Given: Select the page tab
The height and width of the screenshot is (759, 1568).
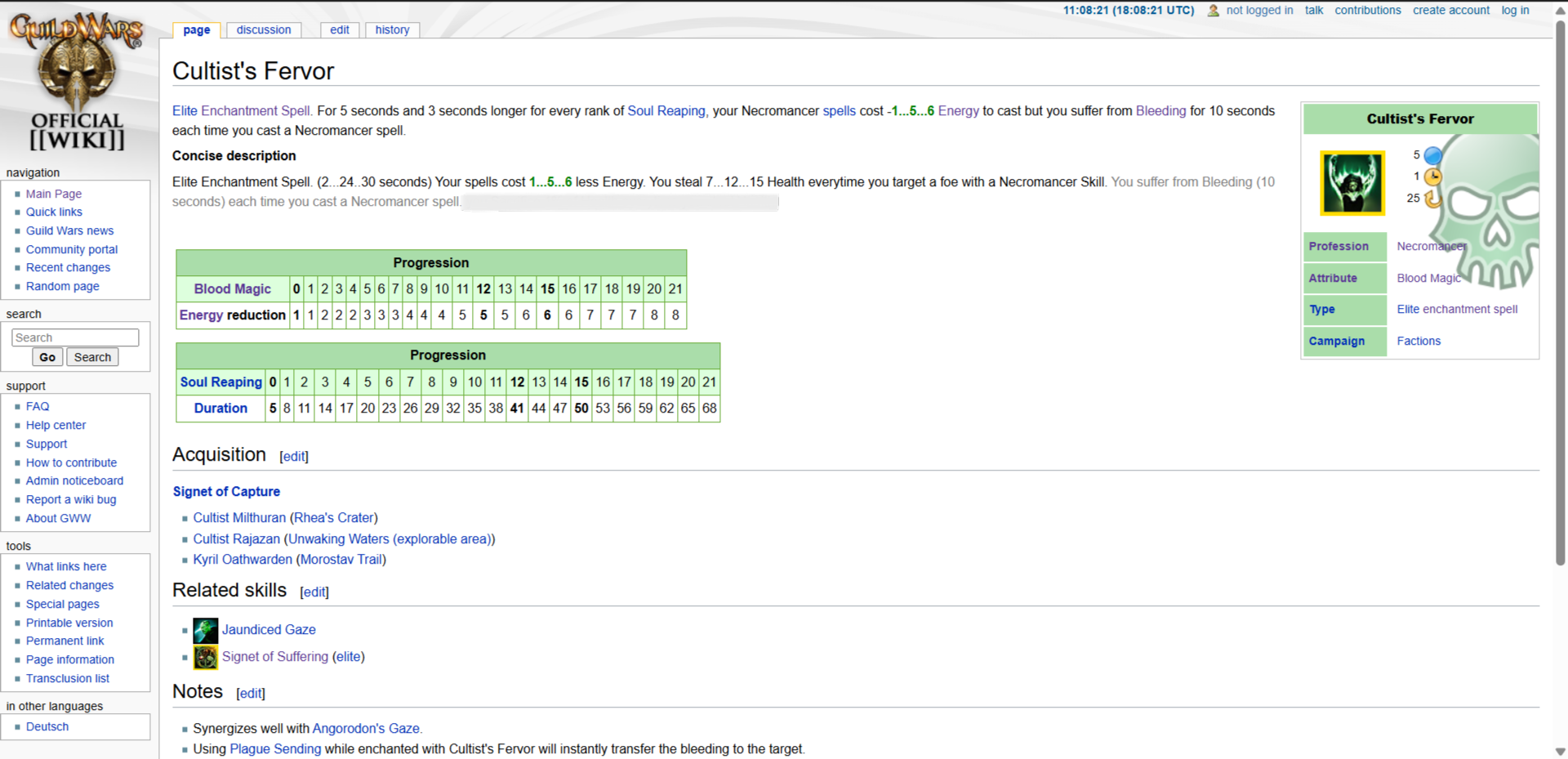Looking at the screenshot, I should 197,29.
